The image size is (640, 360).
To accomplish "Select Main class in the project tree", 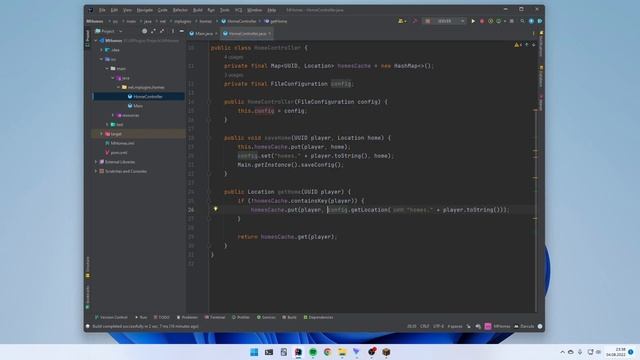I will pyautogui.click(x=138, y=106).
